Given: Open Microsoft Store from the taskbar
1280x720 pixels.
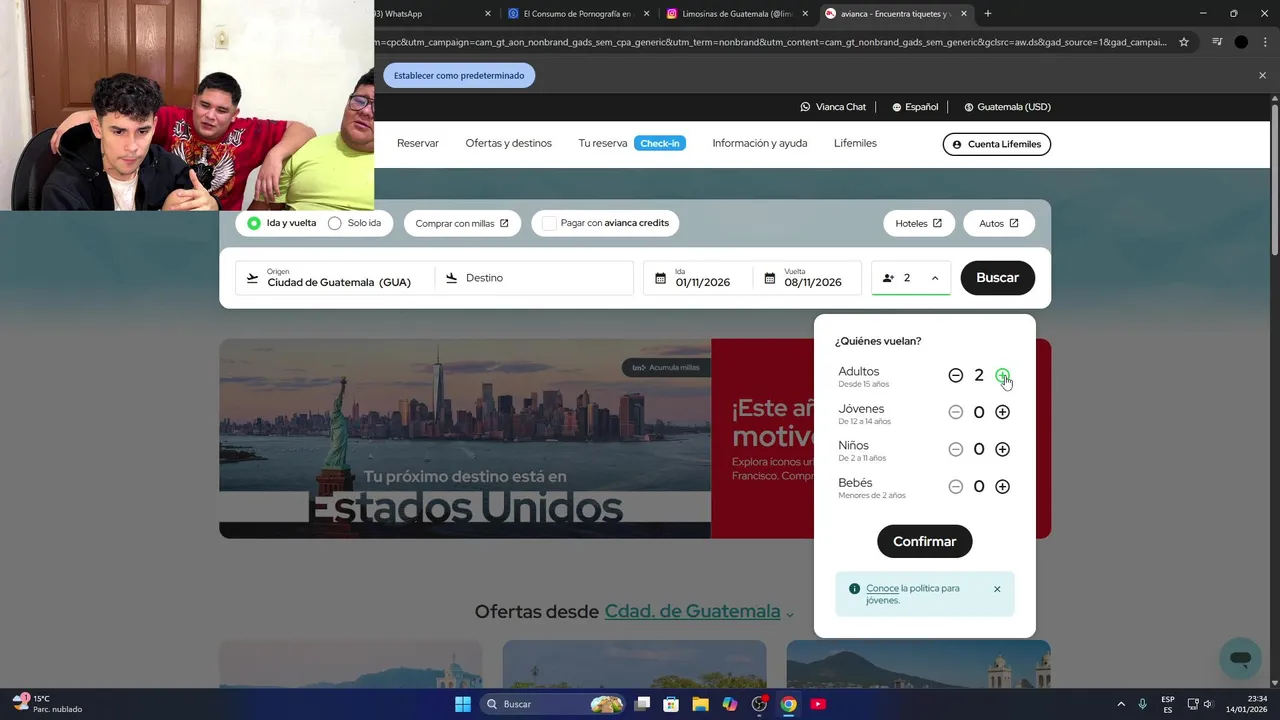Looking at the screenshot, I should coord(671,704).
